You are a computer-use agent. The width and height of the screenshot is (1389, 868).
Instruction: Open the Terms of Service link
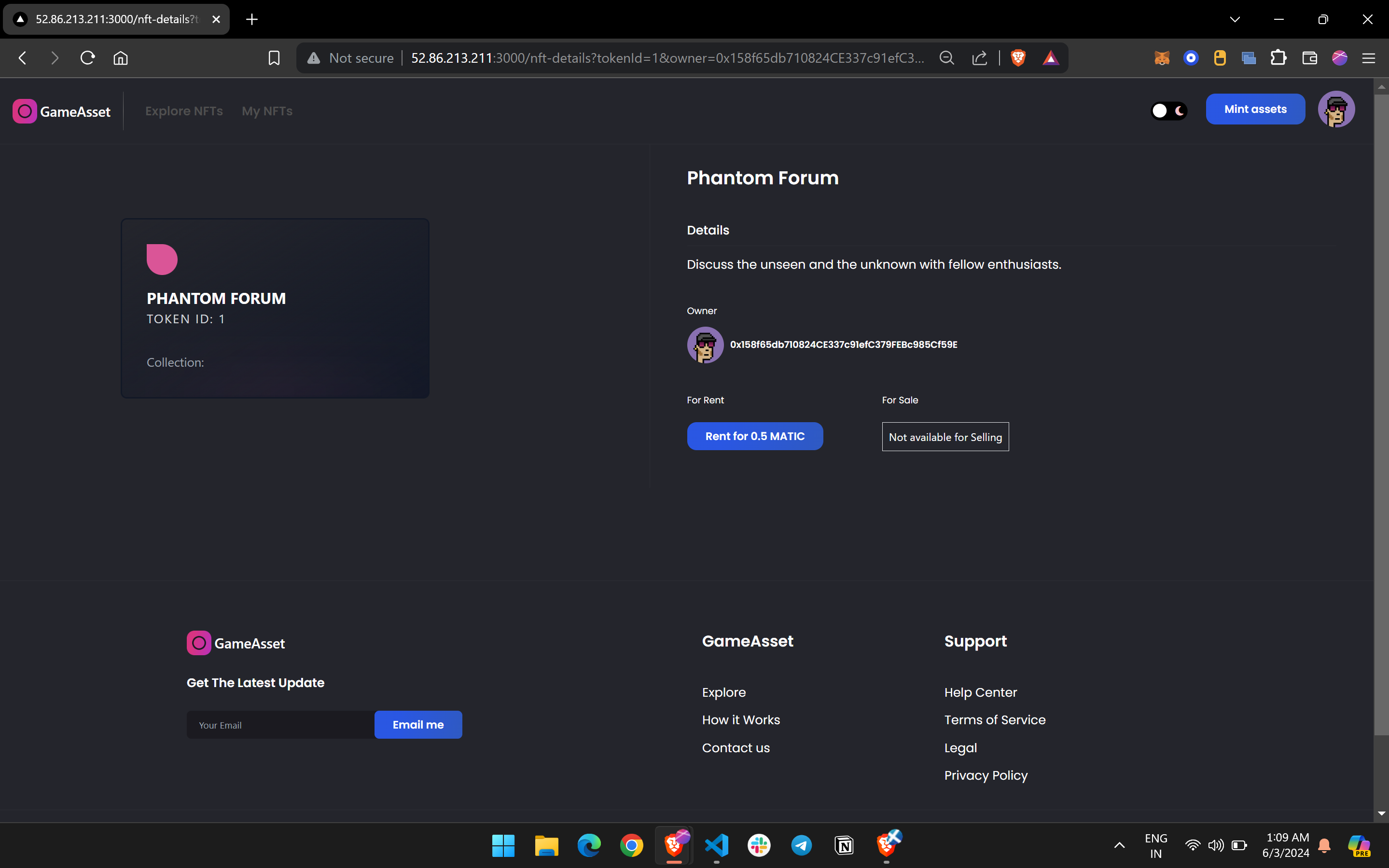(995, 720)
